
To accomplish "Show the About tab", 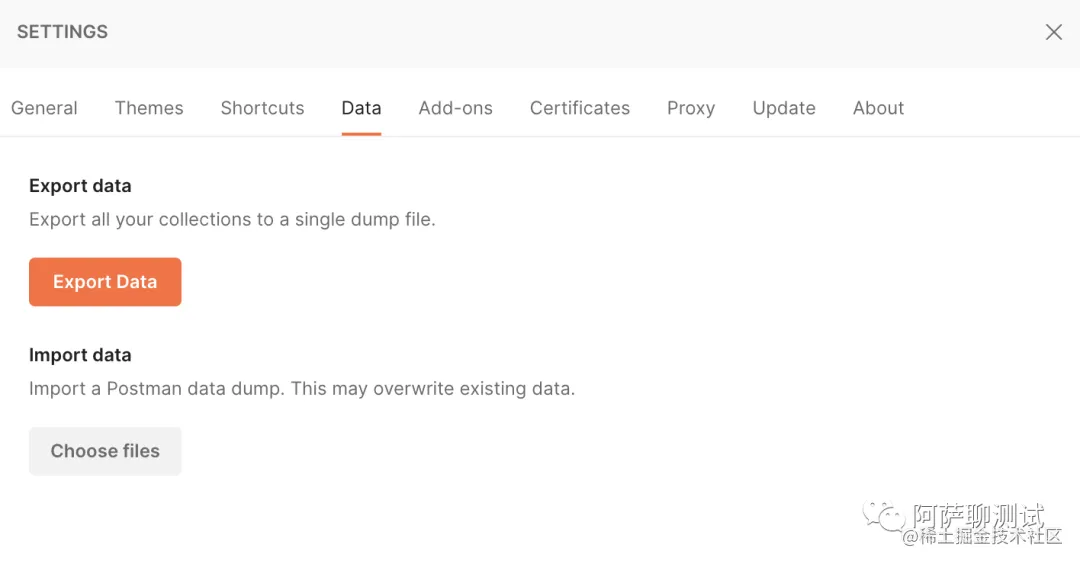I will click(x=878, y=108).
